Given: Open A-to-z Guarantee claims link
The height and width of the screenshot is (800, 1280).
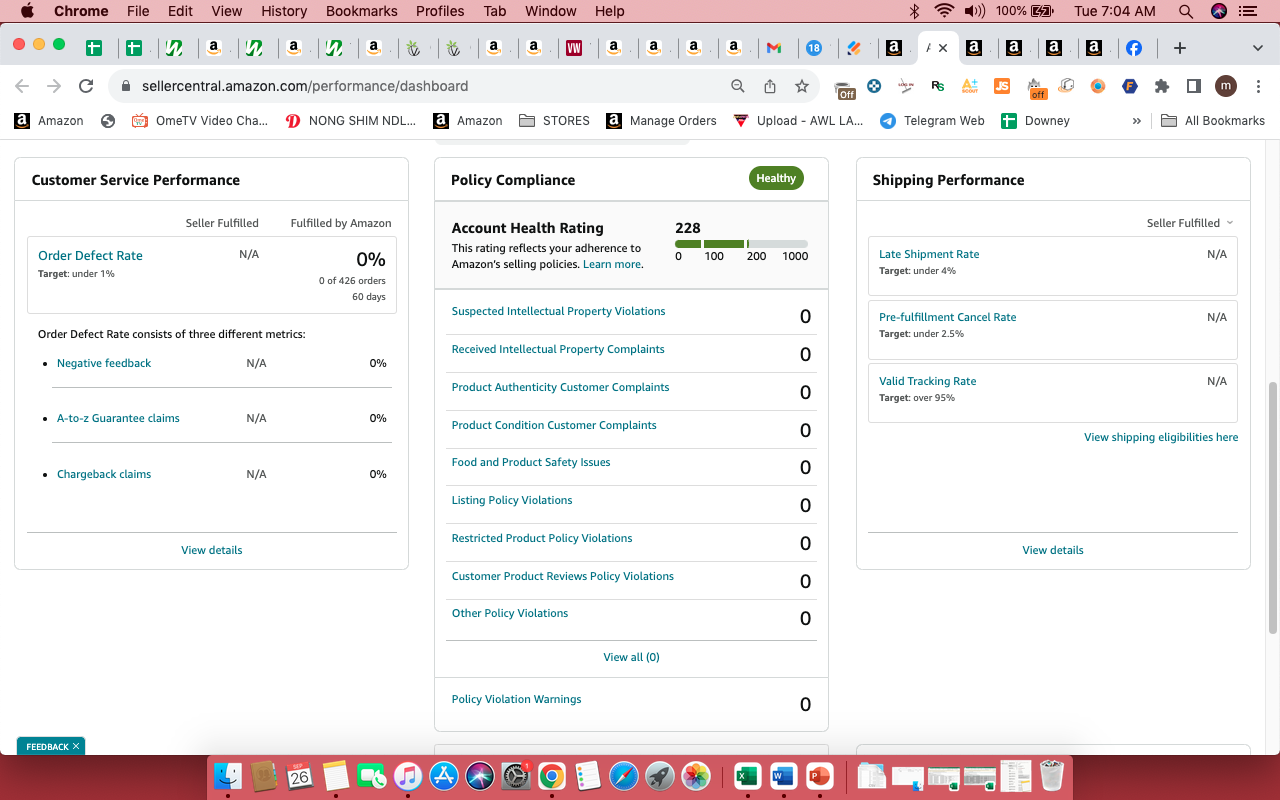Looking at the screenshot, I should [118, 418].
